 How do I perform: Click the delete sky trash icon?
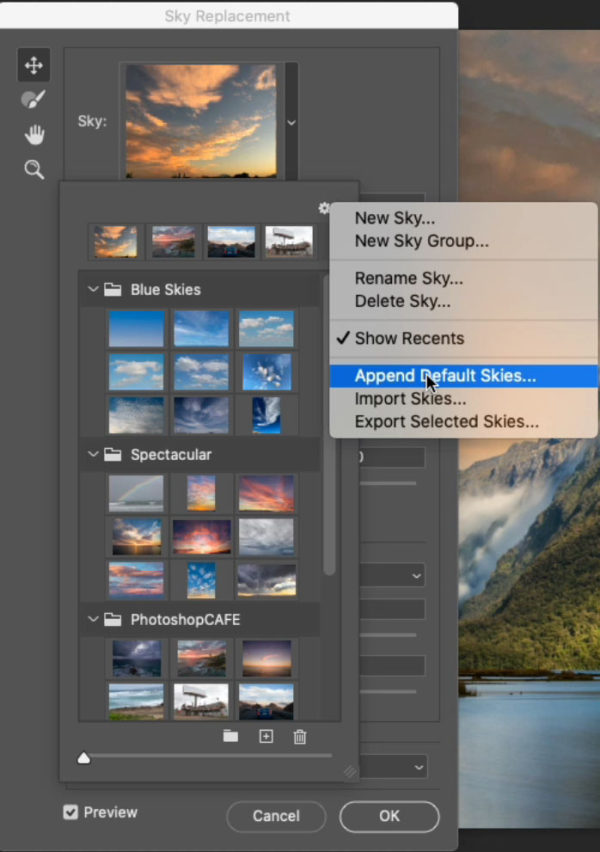point(299,737)
